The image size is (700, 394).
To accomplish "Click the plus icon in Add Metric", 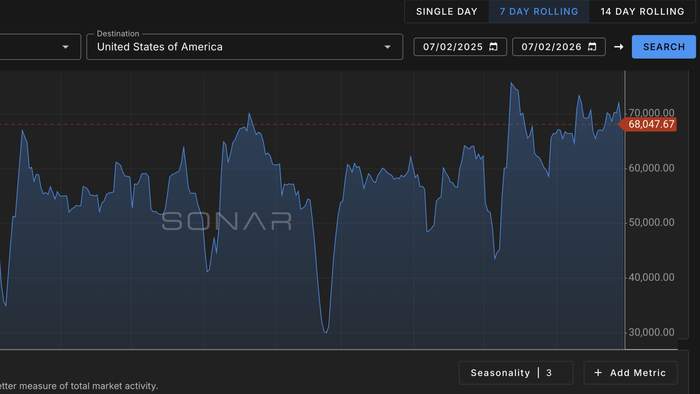I will click(x=598, y=373).
